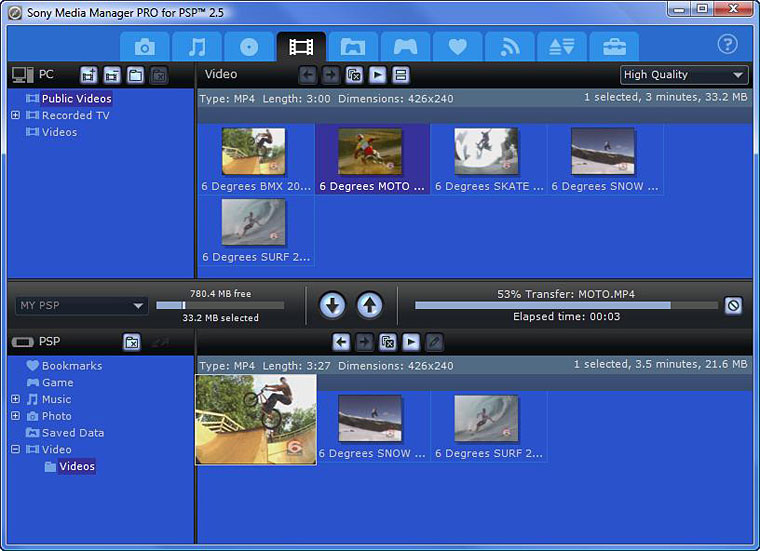The height and width of the screenshot is (551, 760).
Task: Click the second filmstrip icon in PC panel
Action: (112, 75)
